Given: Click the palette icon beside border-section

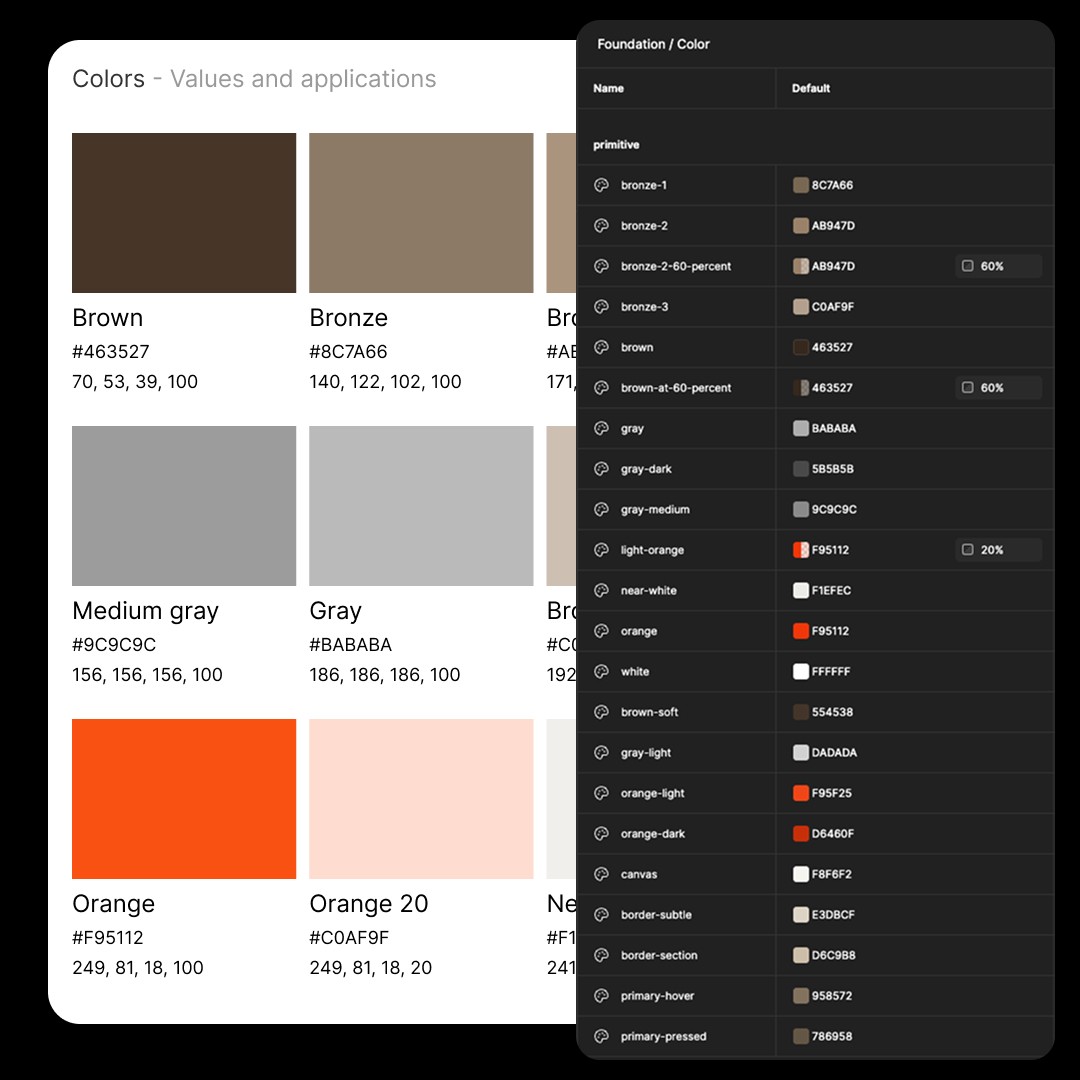Looking at the screenshot, I should point(601,955).
